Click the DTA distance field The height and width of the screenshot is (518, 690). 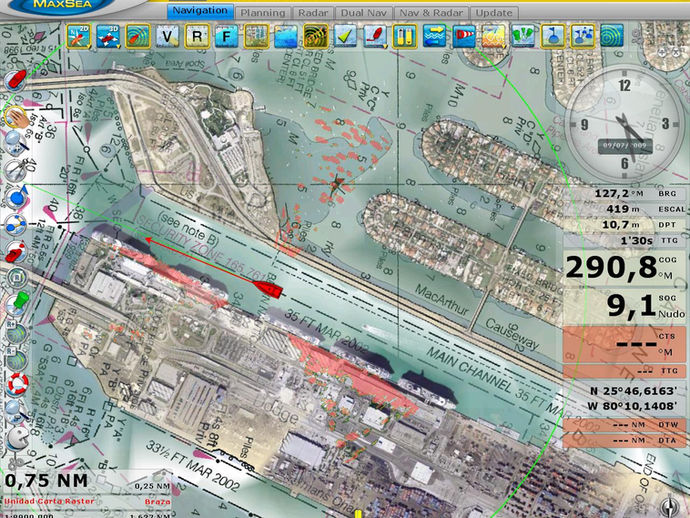coord(625,440)
